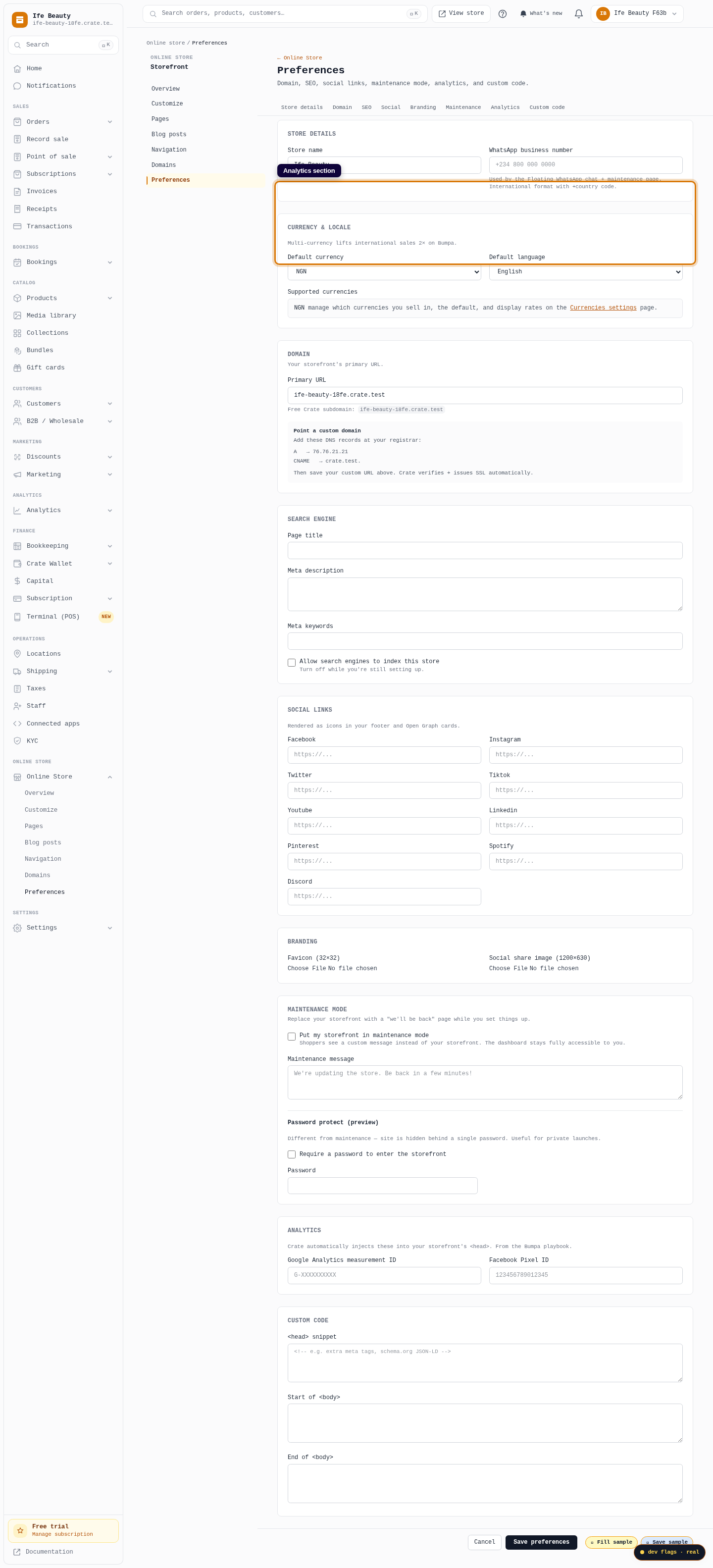This screenshot has height=1568, width=713.
Task: Click the WhatsApp business number field
Action: click(585, 165)
